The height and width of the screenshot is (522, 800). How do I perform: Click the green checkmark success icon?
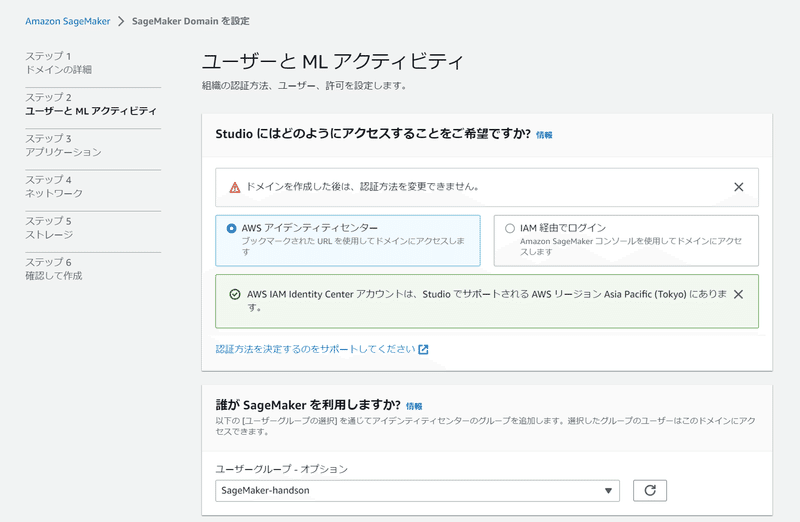pos(235,294)
